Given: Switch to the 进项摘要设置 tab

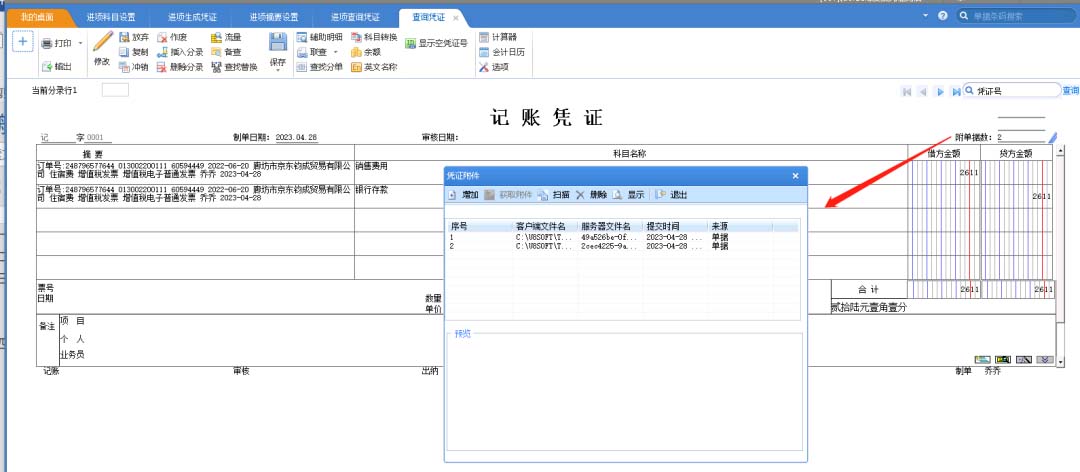Looking at the screenshot, I should pos(273,17).
